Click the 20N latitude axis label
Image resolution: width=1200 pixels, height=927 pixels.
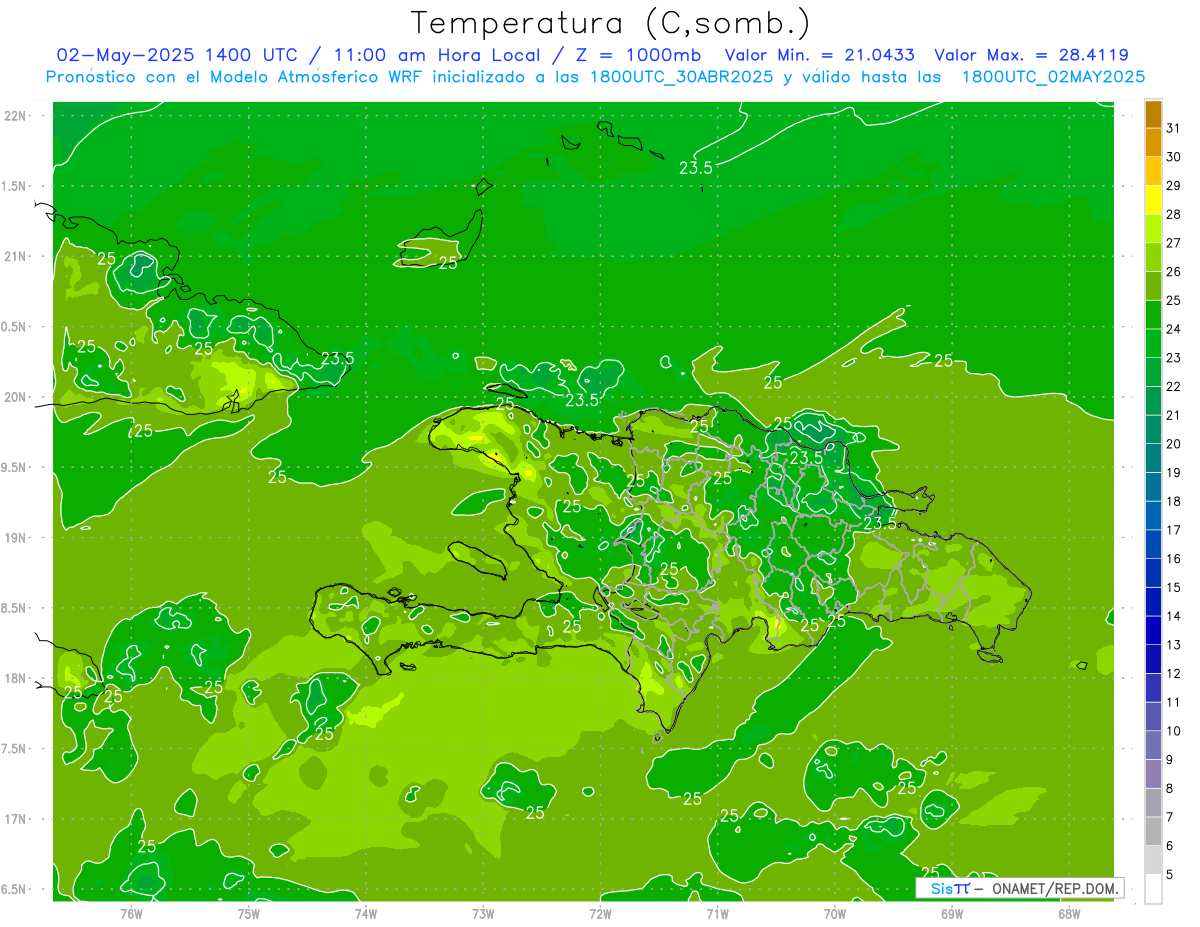click(x=16, y=398)
